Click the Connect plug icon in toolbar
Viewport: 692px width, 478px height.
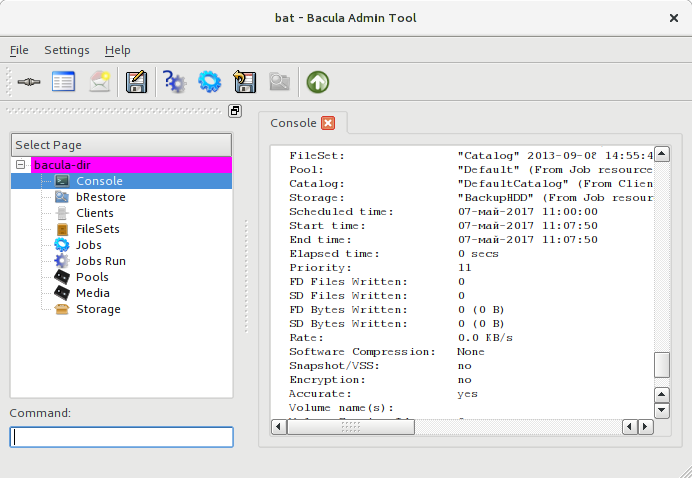point(29,82)
